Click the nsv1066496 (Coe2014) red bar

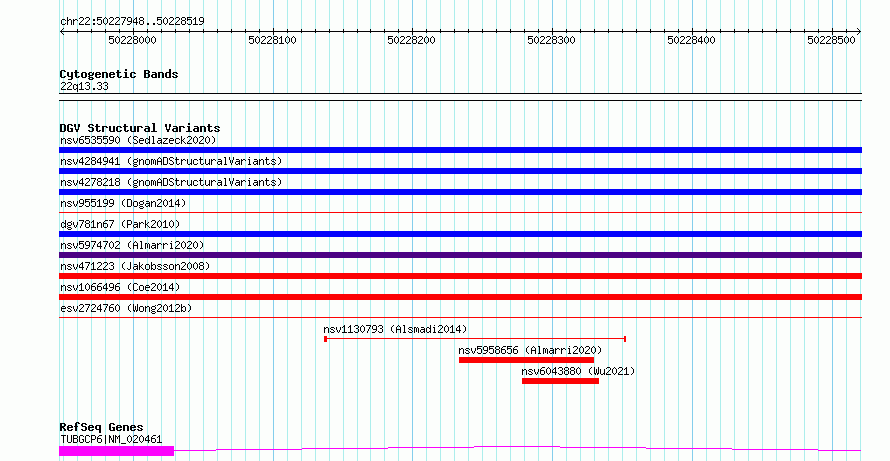tap(460, 297)
